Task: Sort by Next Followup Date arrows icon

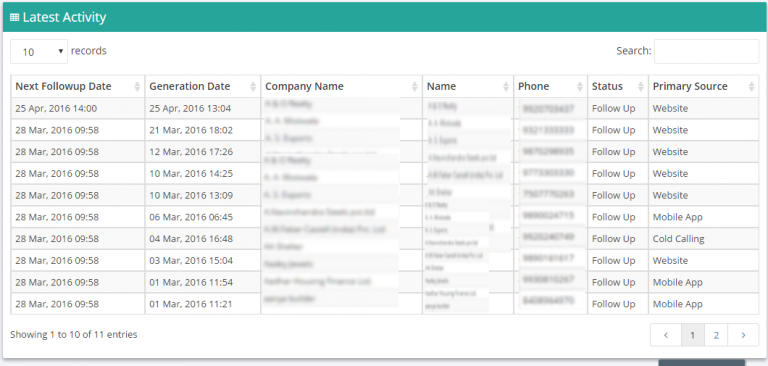Action: (x=137, y=87)
